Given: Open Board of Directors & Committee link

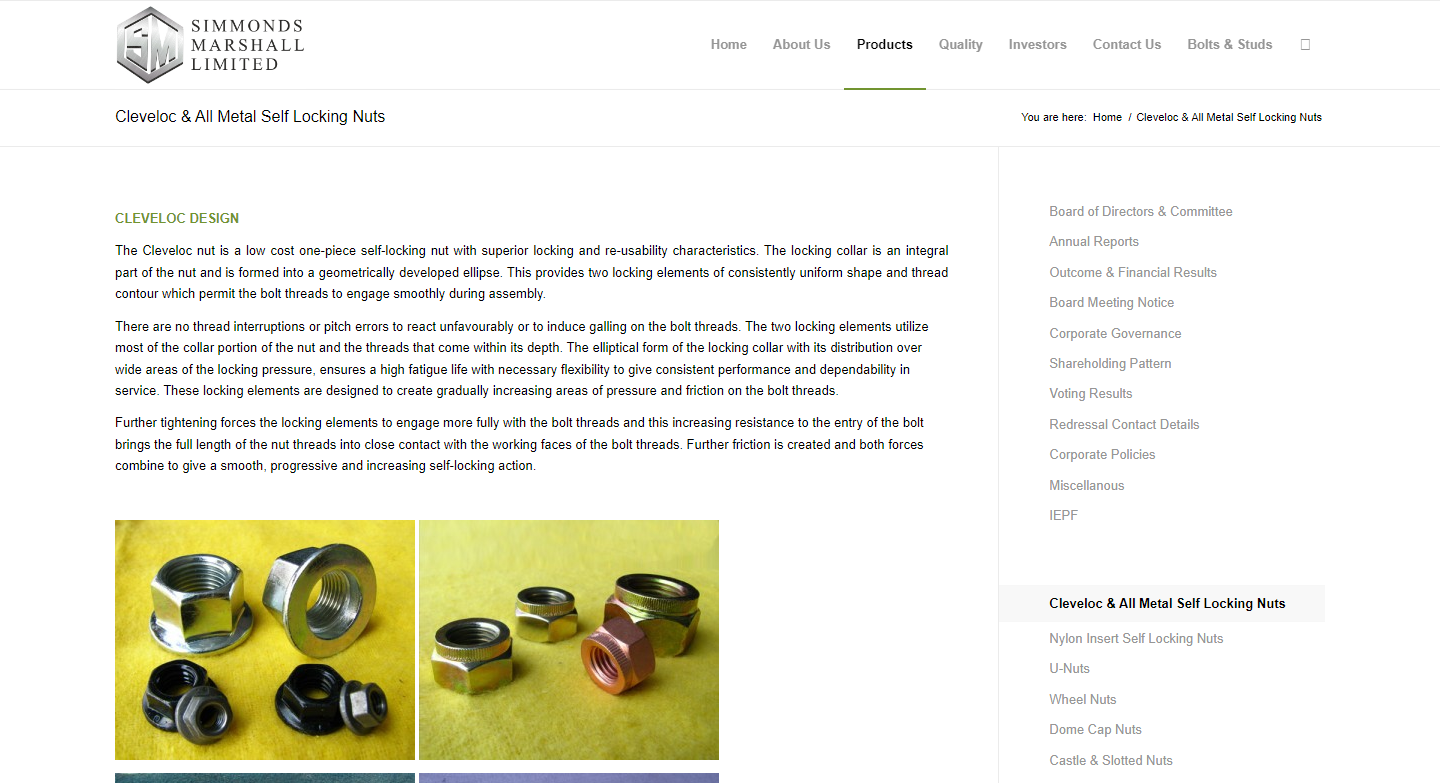Looking at the screenshot, I should click(x=1141, y=211).
